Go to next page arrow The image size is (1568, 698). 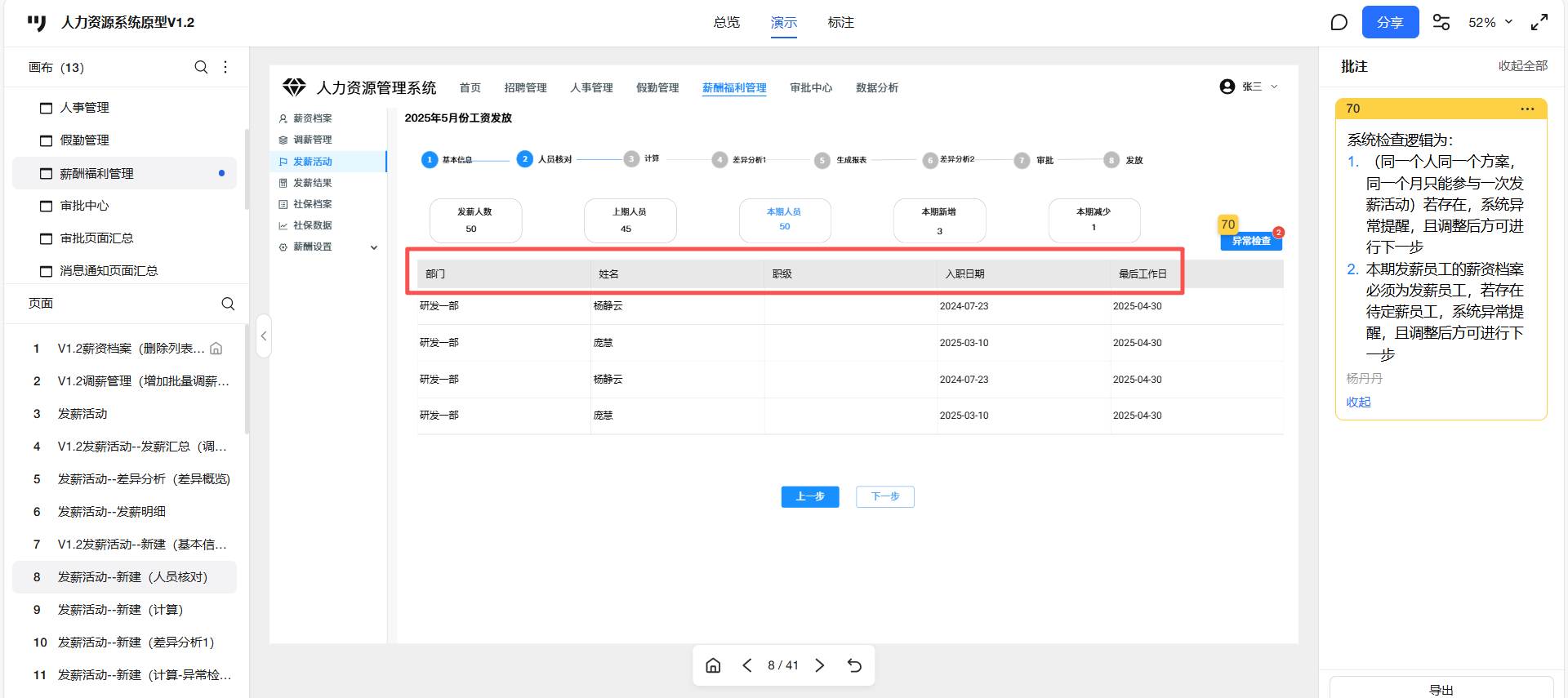point(820,665)
